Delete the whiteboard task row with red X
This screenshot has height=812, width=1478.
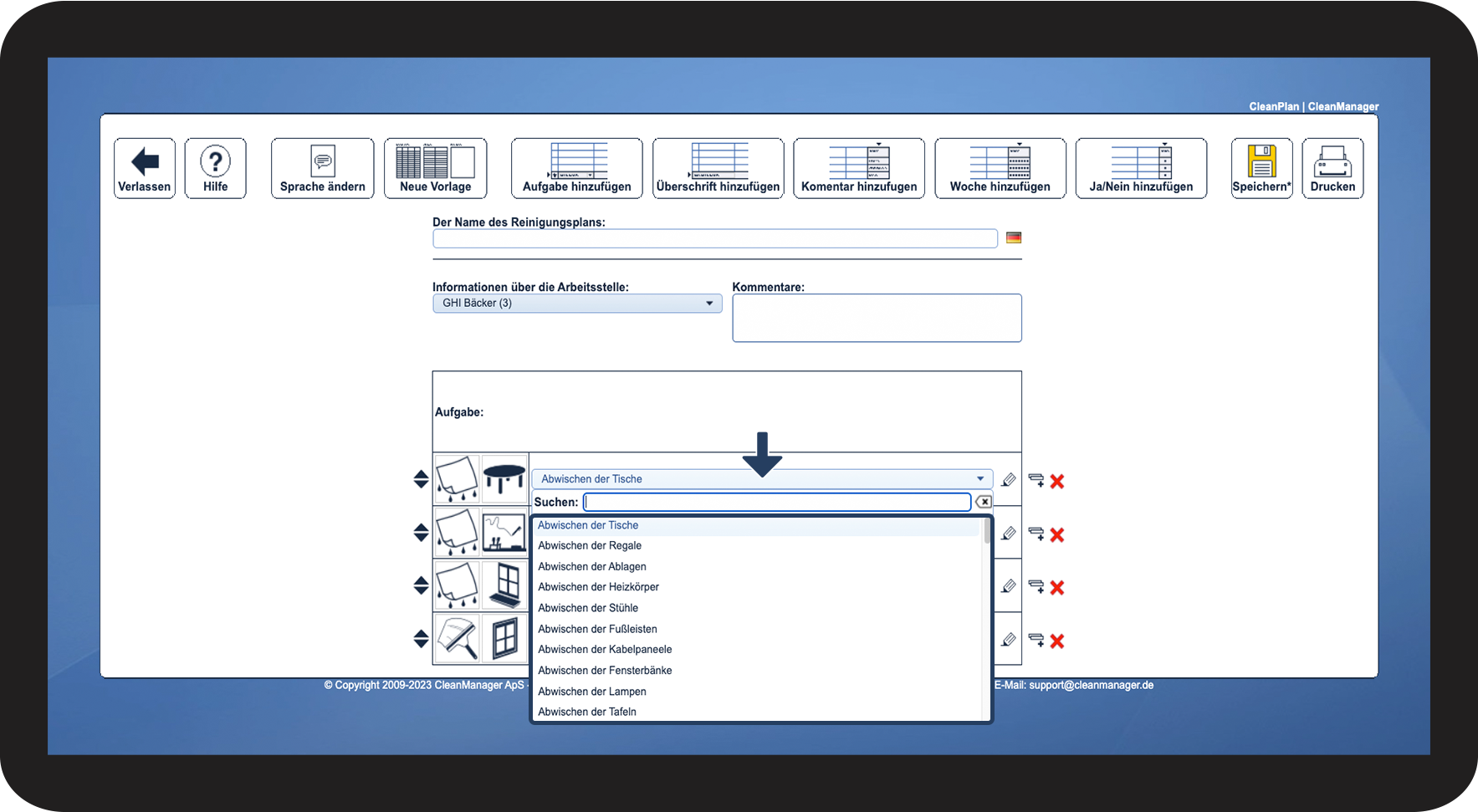tap(1057, 534)
